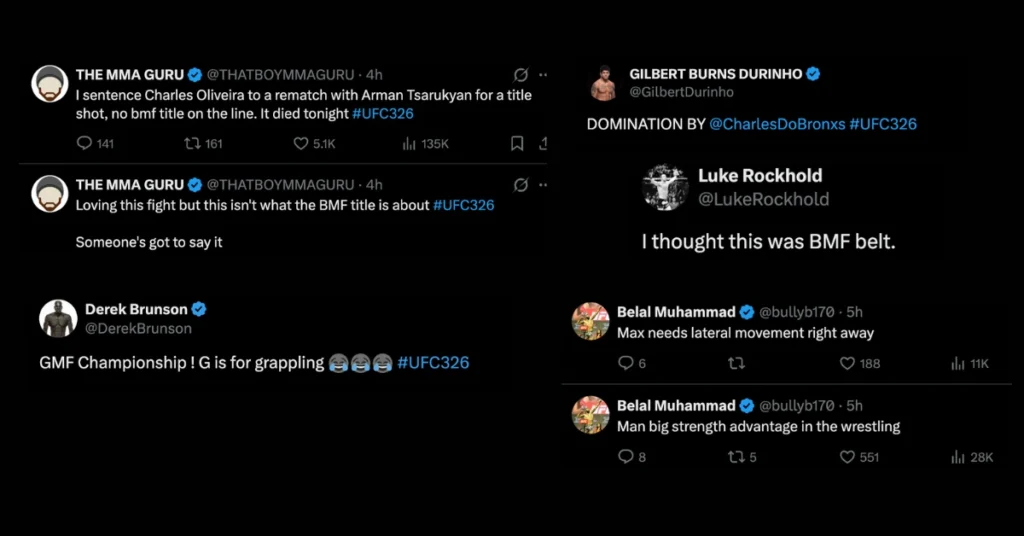
Task: Reply to Belal's tweet with 6 replies
Action: point(626,364)
